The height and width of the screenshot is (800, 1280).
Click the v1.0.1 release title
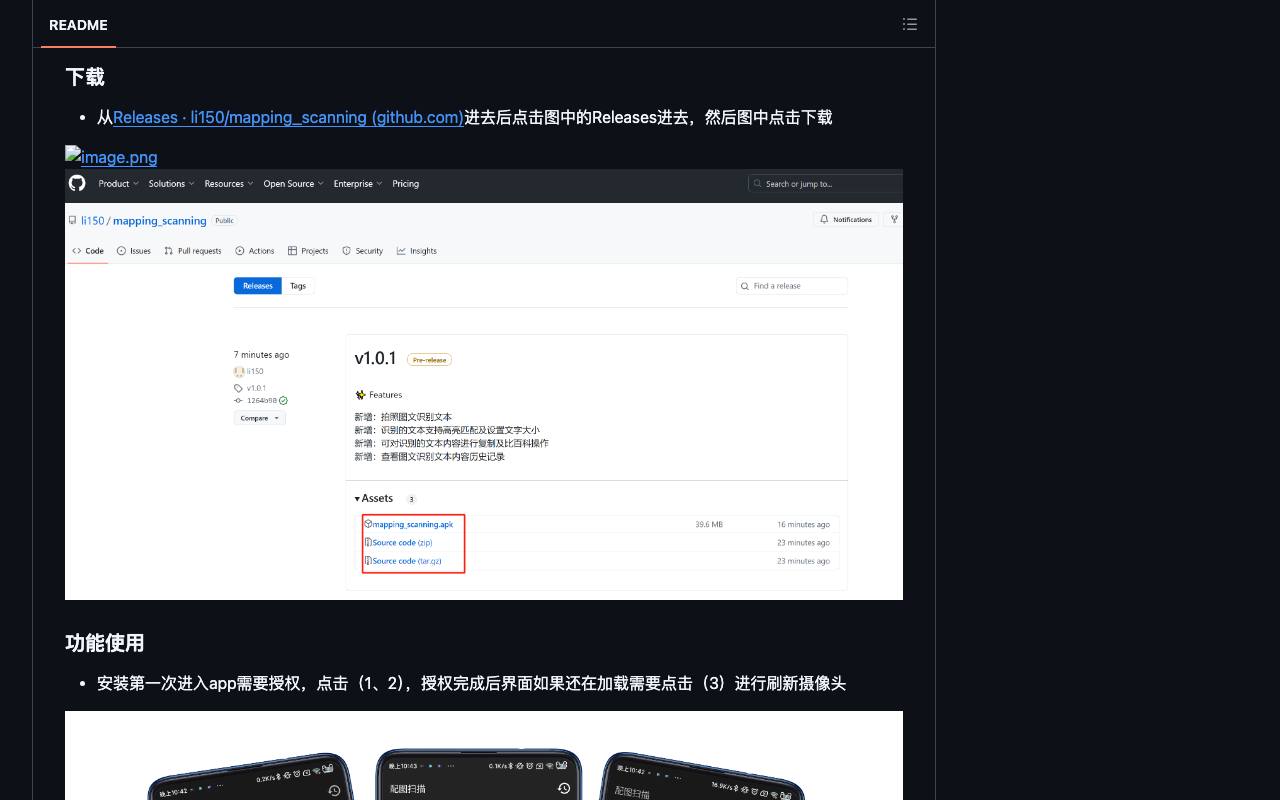click(375, 358)
